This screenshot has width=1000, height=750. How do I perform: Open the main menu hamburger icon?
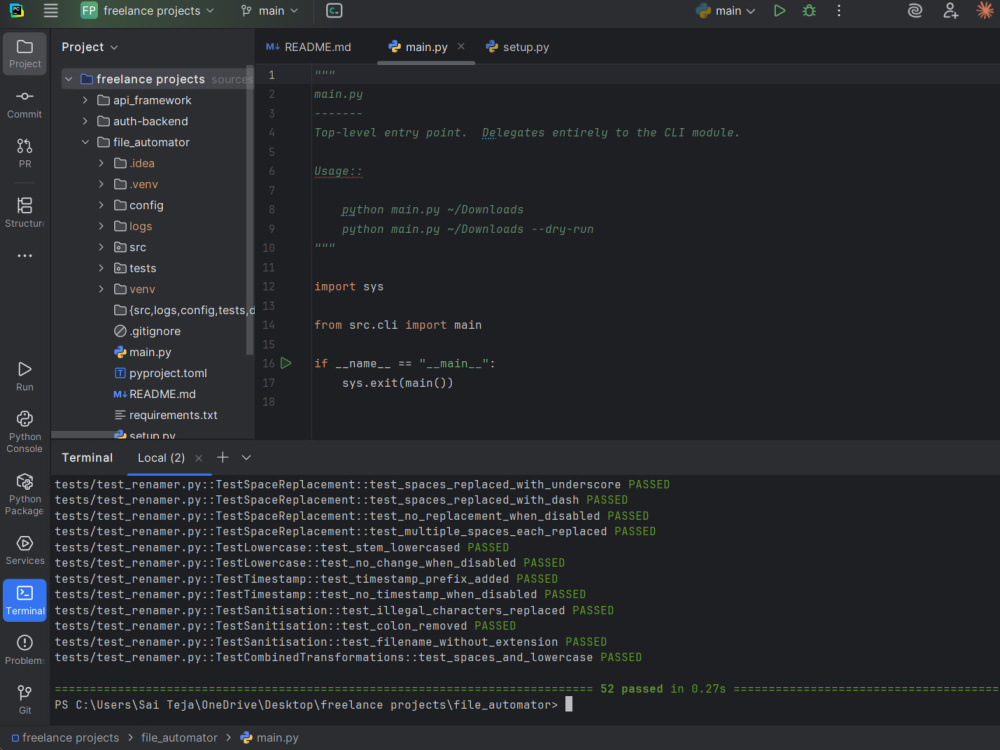coord(50,11)
